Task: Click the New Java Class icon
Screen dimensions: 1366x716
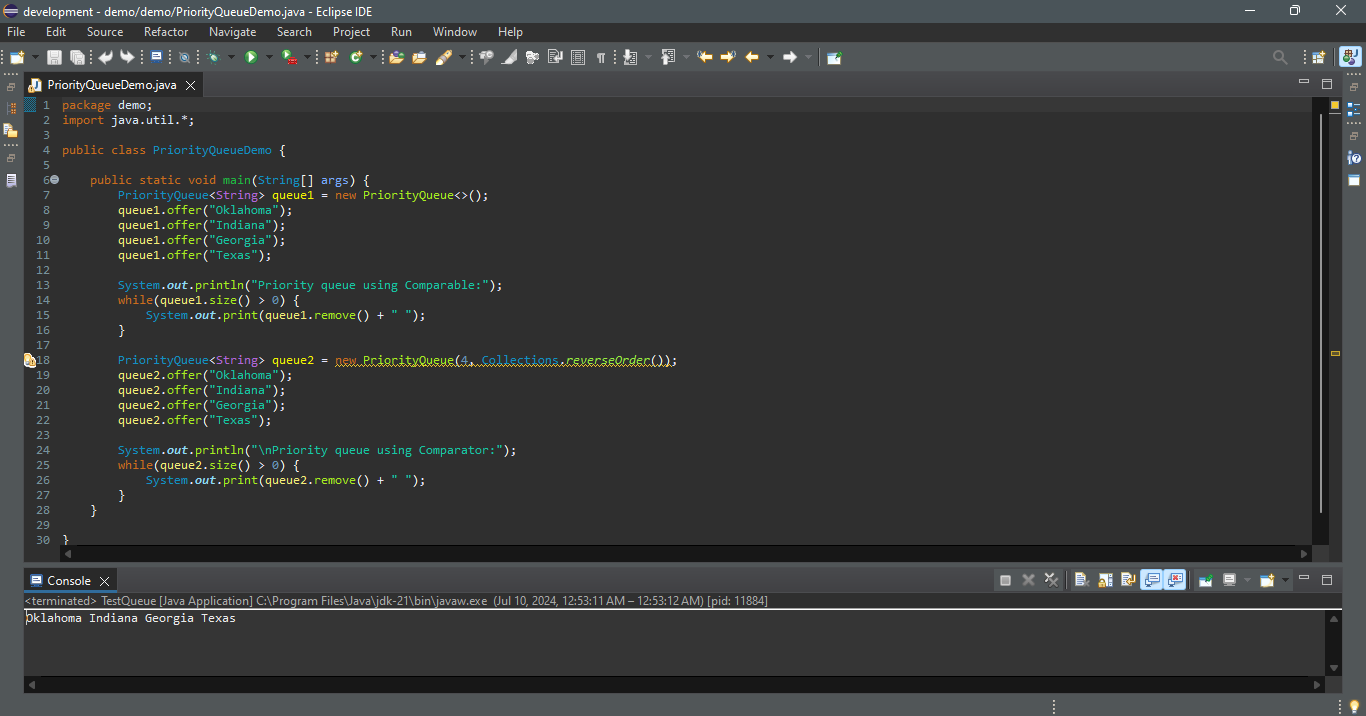Action: click(x=355, y=58)
